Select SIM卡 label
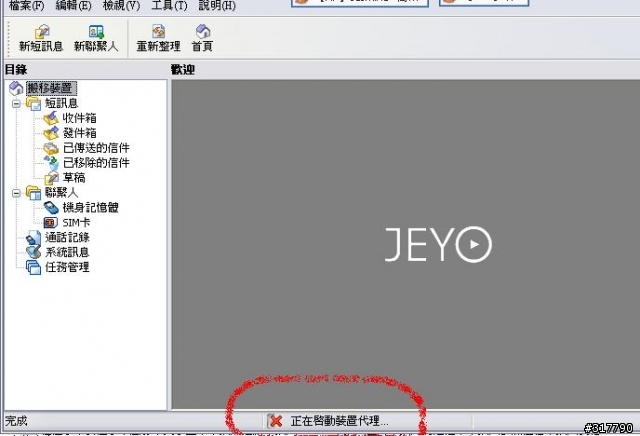640x436 pixels. pyautogui.click(x=76, y=222)
